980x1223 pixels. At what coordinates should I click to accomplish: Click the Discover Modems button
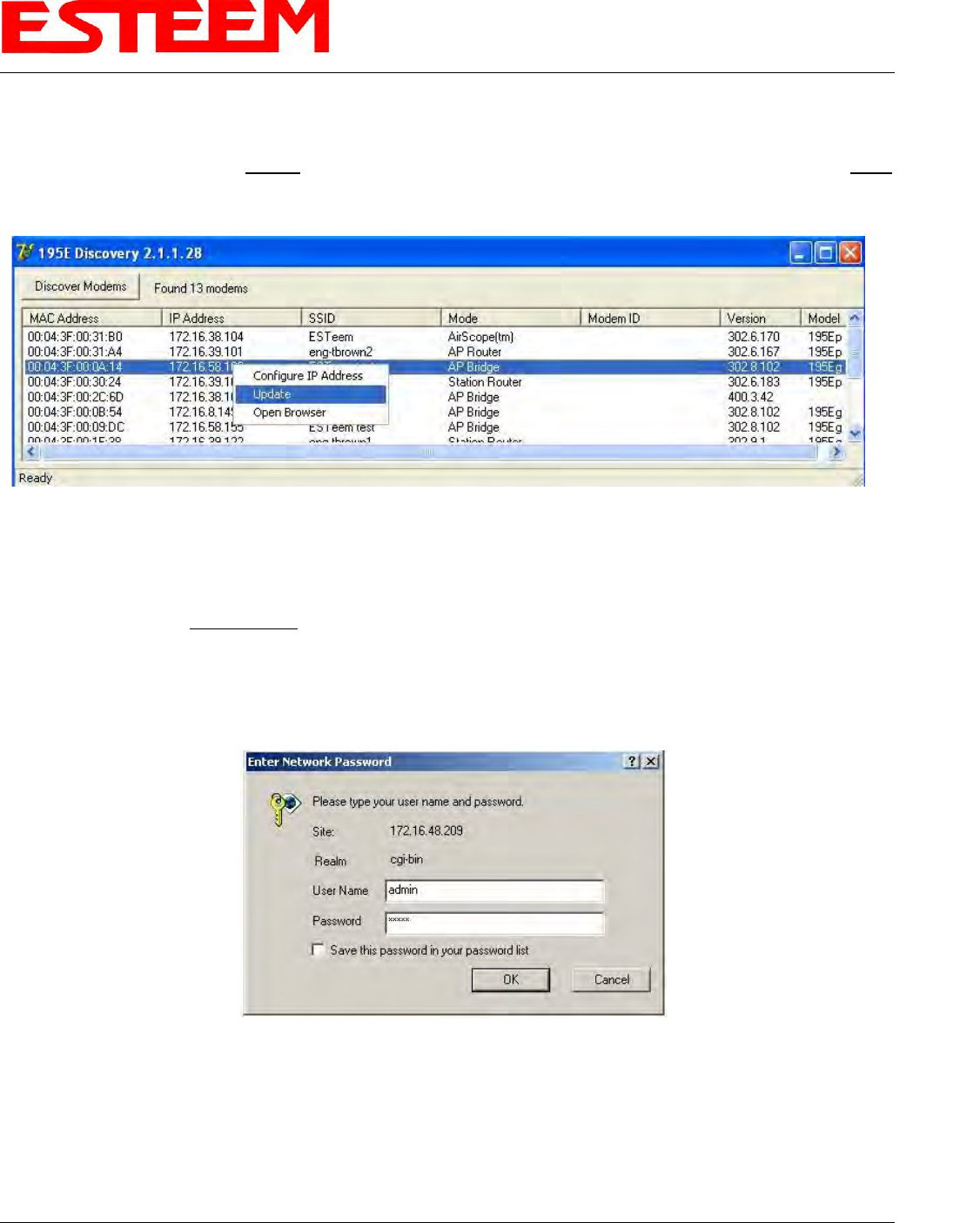click(x=80, y=286)
